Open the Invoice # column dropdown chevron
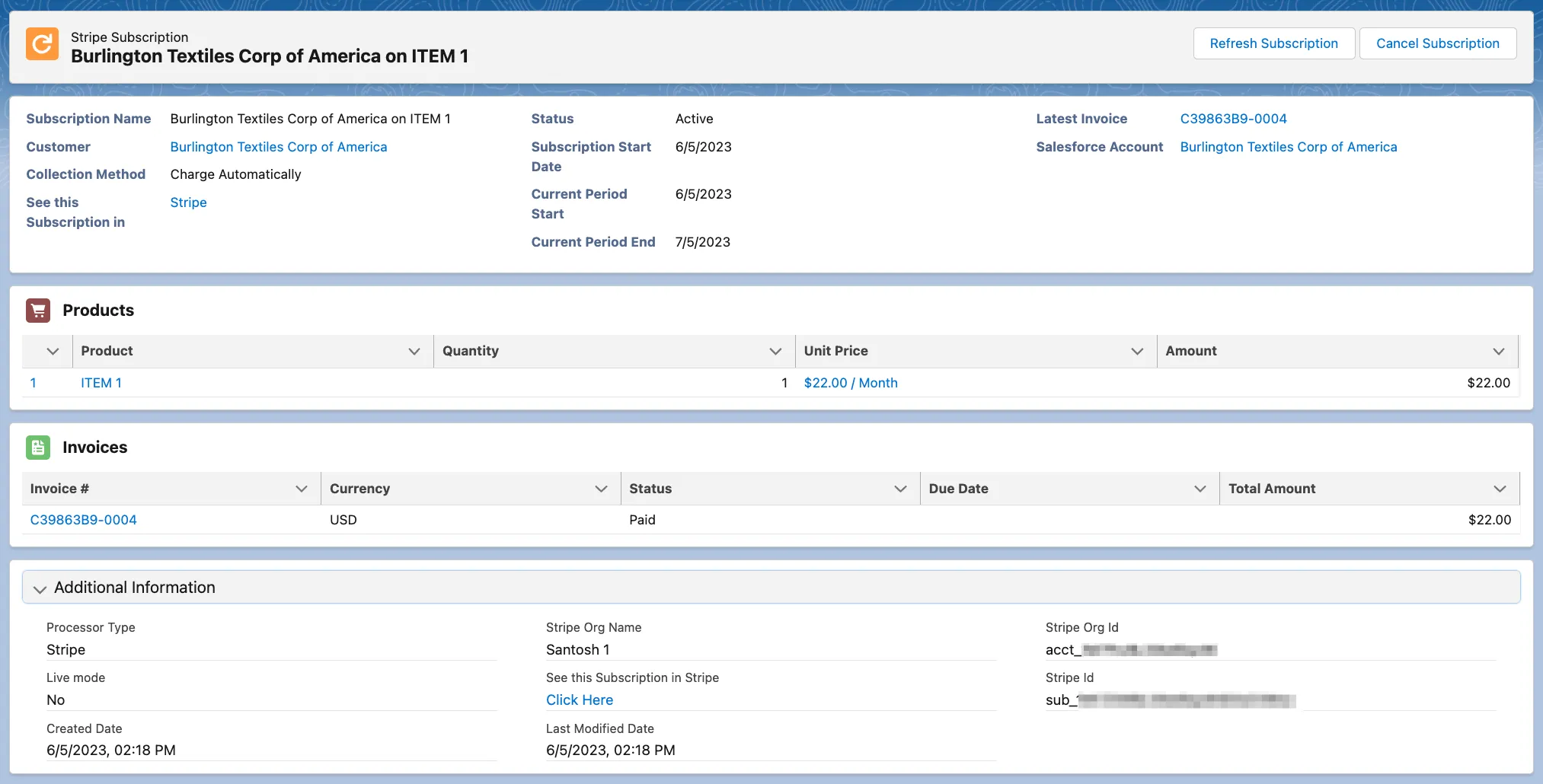The height and width of the screenshot is (784, 1543). pyautogui.click(x=302, y=489)
